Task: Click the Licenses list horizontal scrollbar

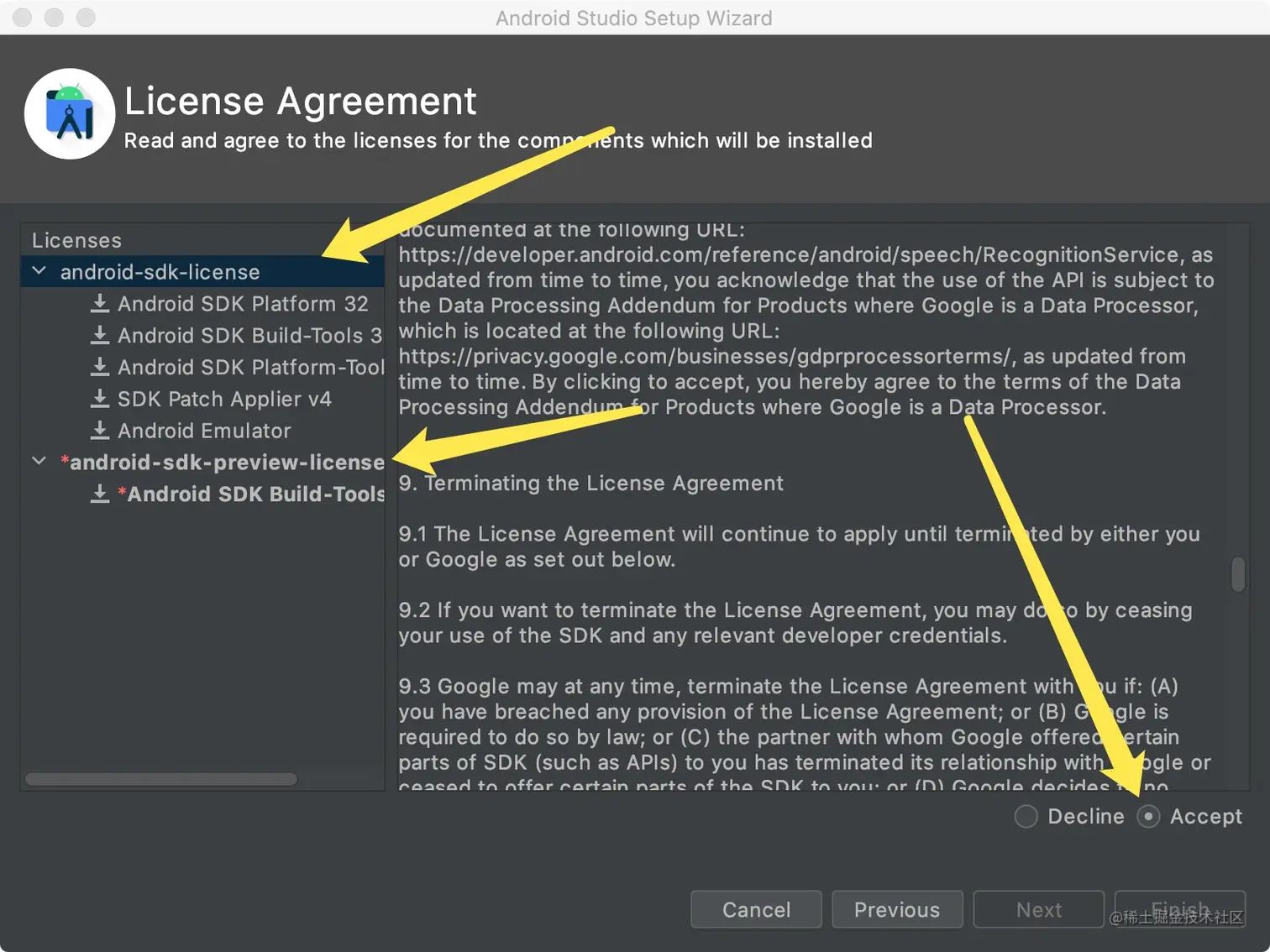Action: pos(161,779)
